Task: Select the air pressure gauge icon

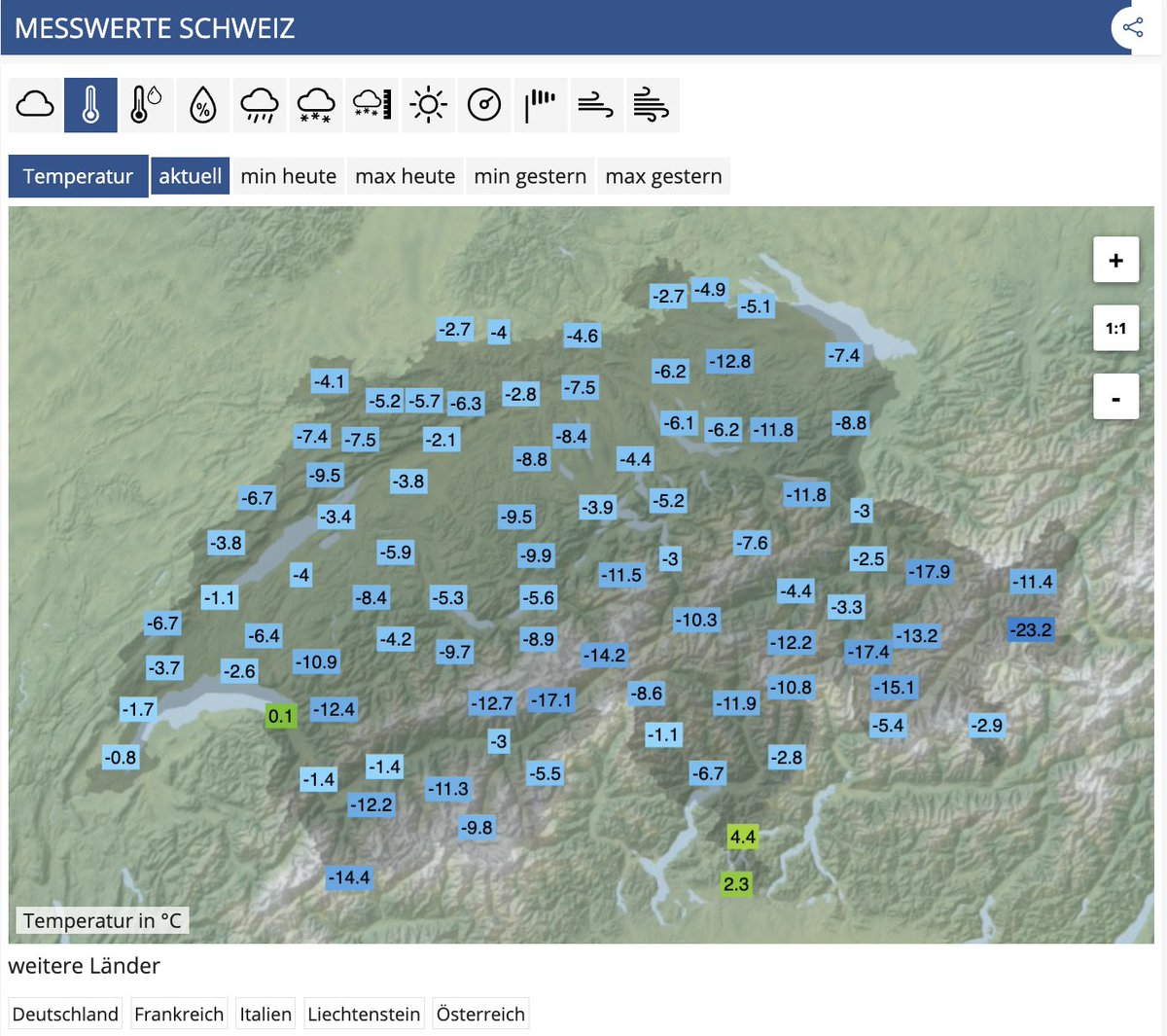Action: [484, 105]
